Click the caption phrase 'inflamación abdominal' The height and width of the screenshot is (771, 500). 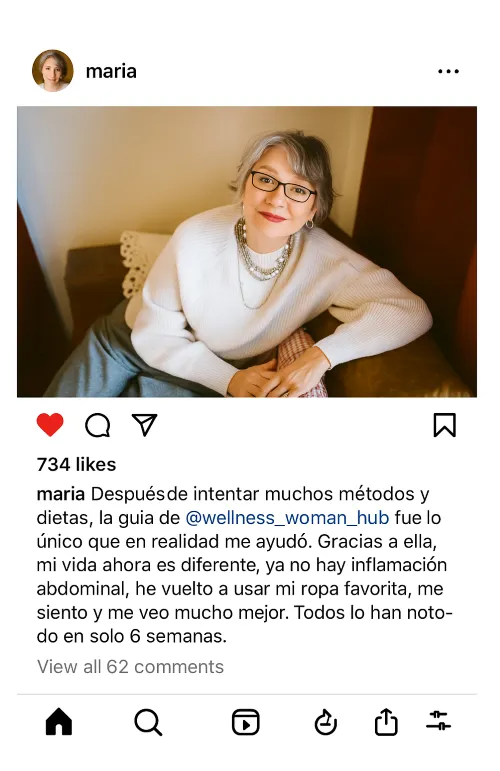point(241,577)
